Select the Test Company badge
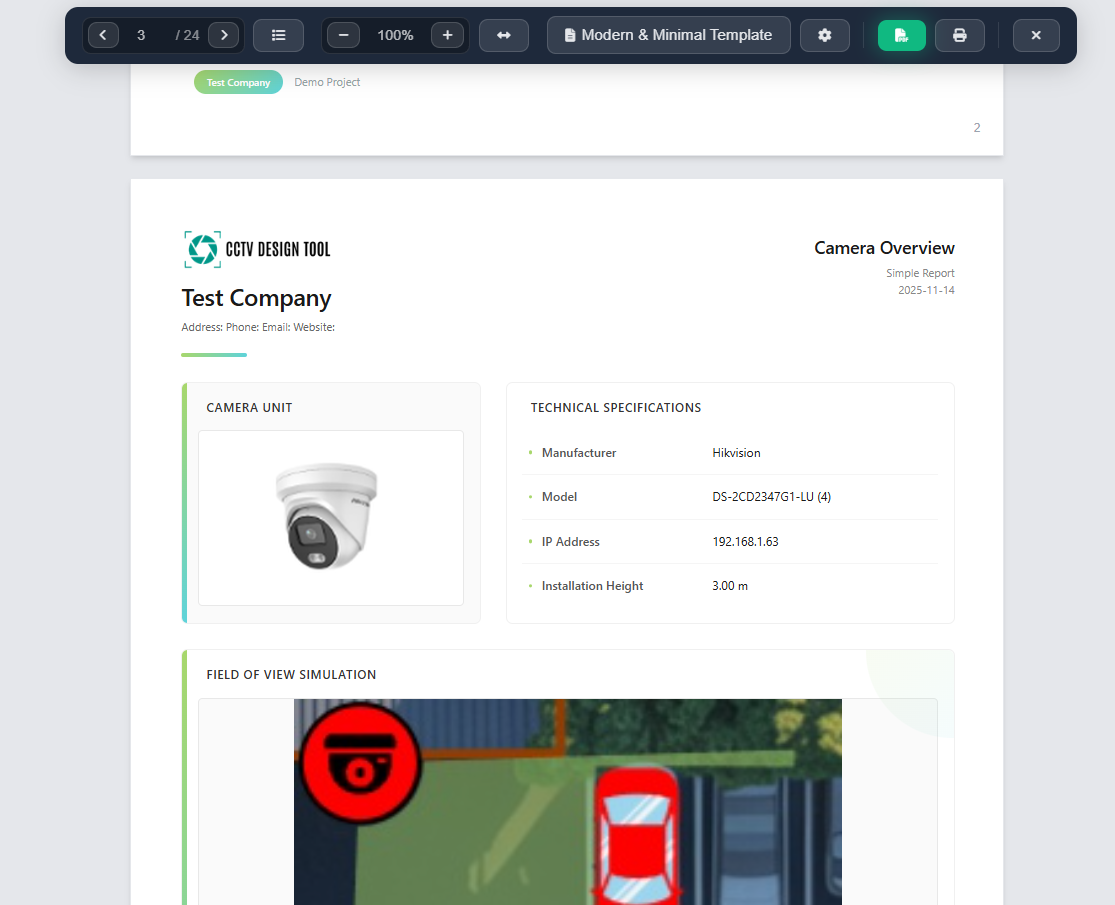Viewport: 1115px width, 905px height. tap(238, 82)
